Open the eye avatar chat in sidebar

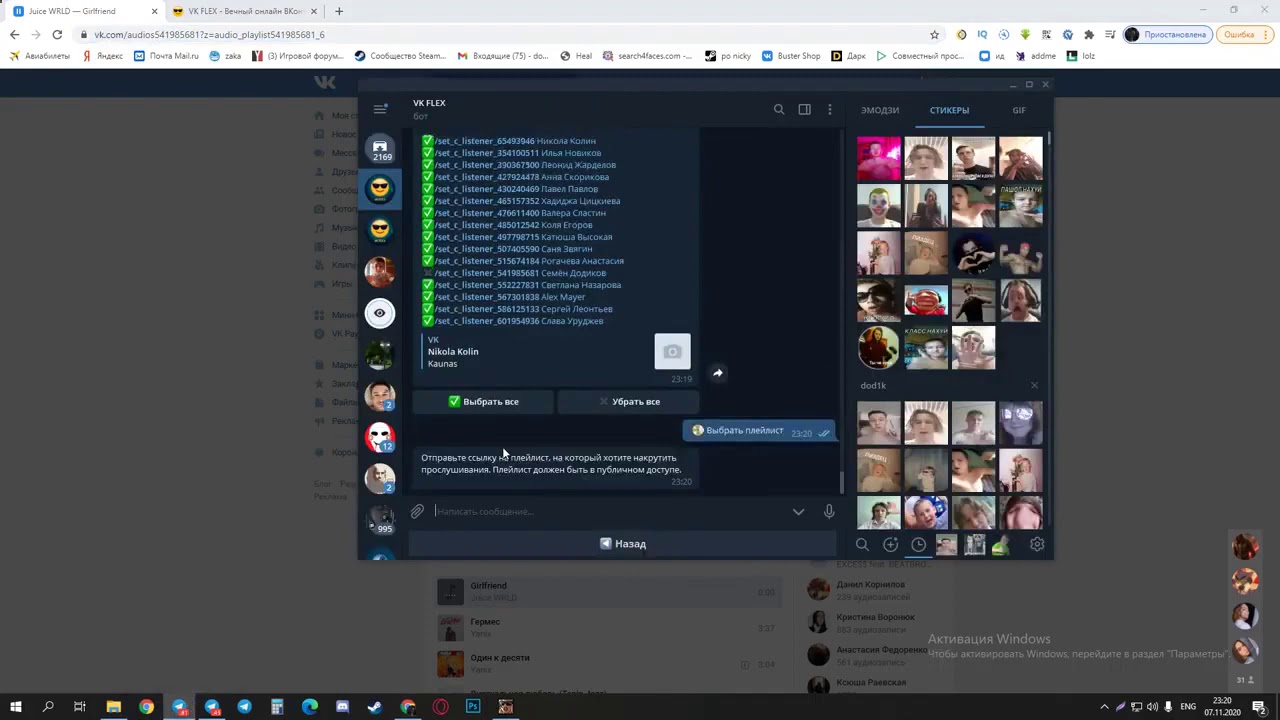click(x=380, y=313)
